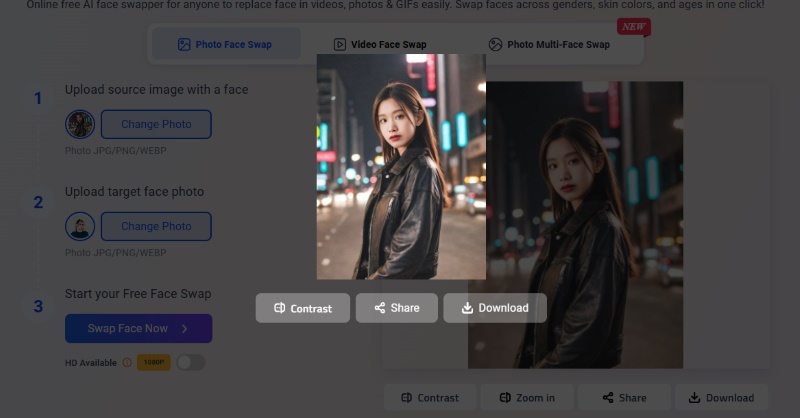The image size is (800, 418).
Task: Click the Contrast icon in the popup
Action: [280, 308]
